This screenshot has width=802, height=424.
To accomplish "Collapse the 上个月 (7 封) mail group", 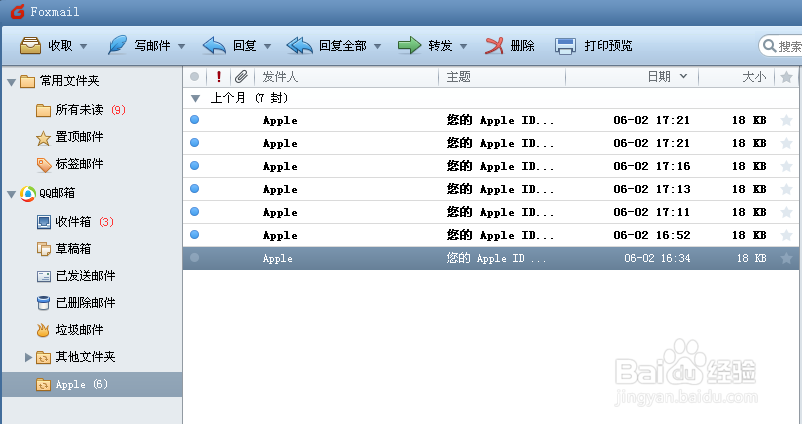I will 195,98.
